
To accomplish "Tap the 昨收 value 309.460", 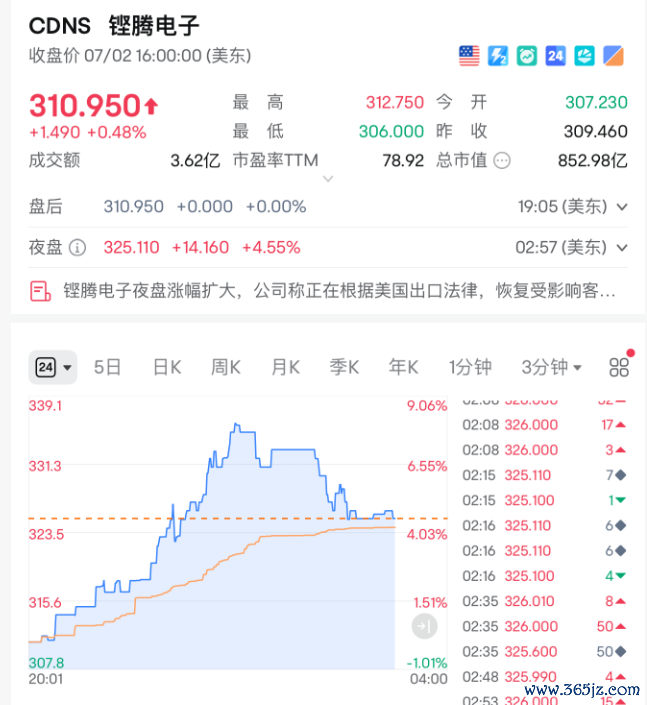I will (596, 132).
